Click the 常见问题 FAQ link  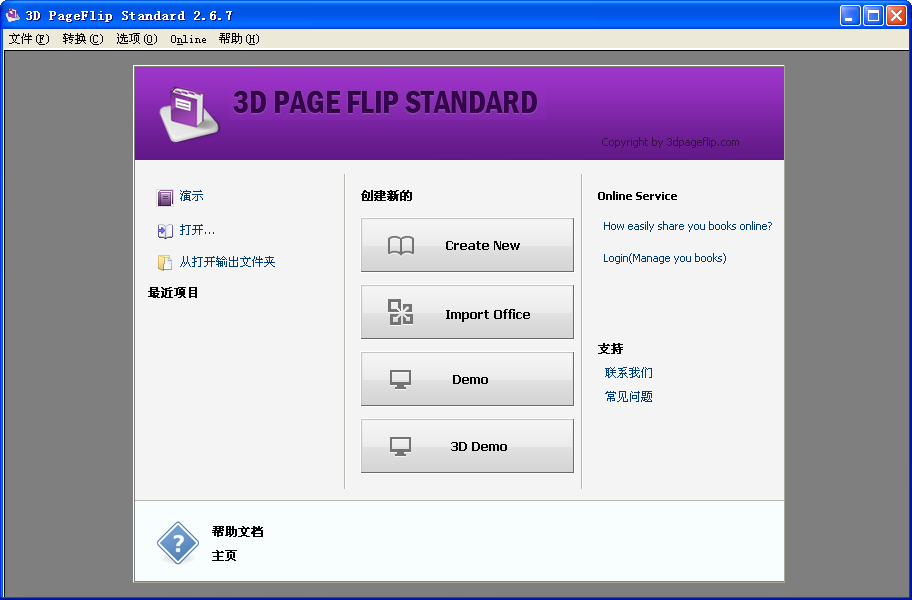pyautogui.click(x=629, y=397)
